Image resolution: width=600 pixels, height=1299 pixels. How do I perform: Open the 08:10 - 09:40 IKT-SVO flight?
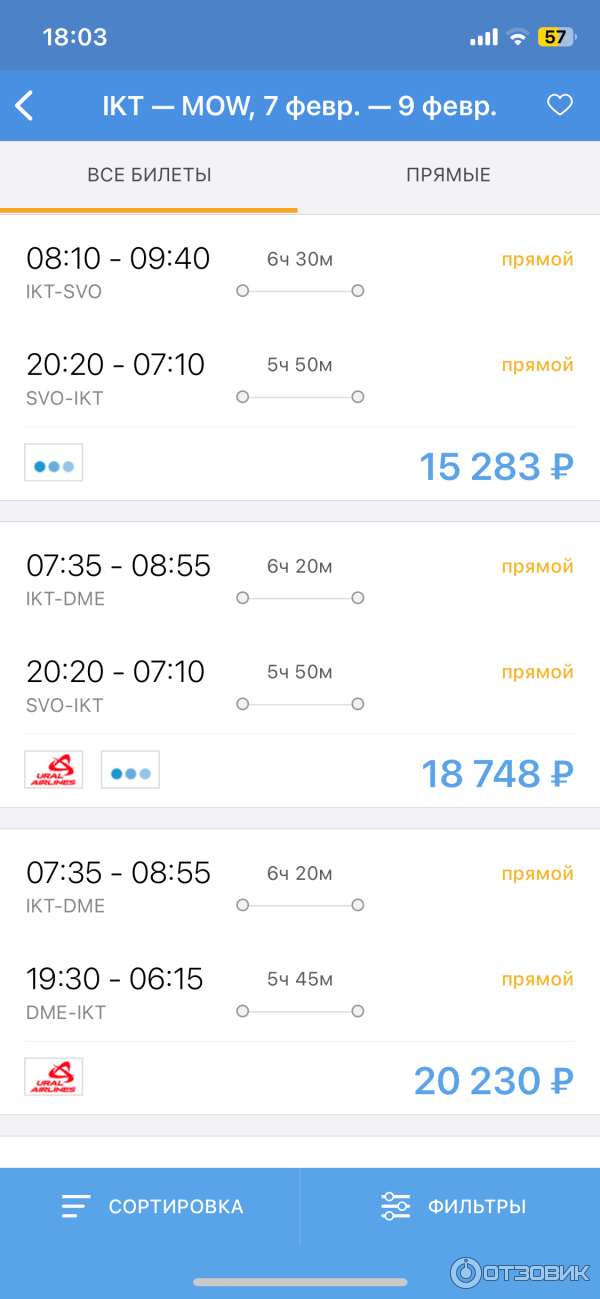[x=300, y=273]
